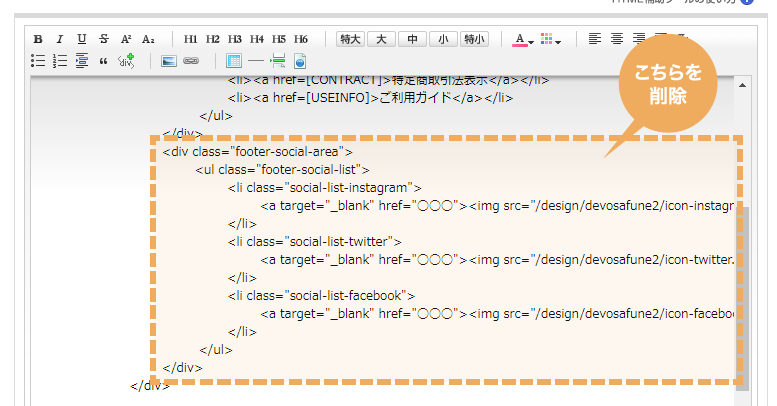Apply strikethrough formatting
The height and width of the screenshot is (406, 777).
tap(104, 39)
